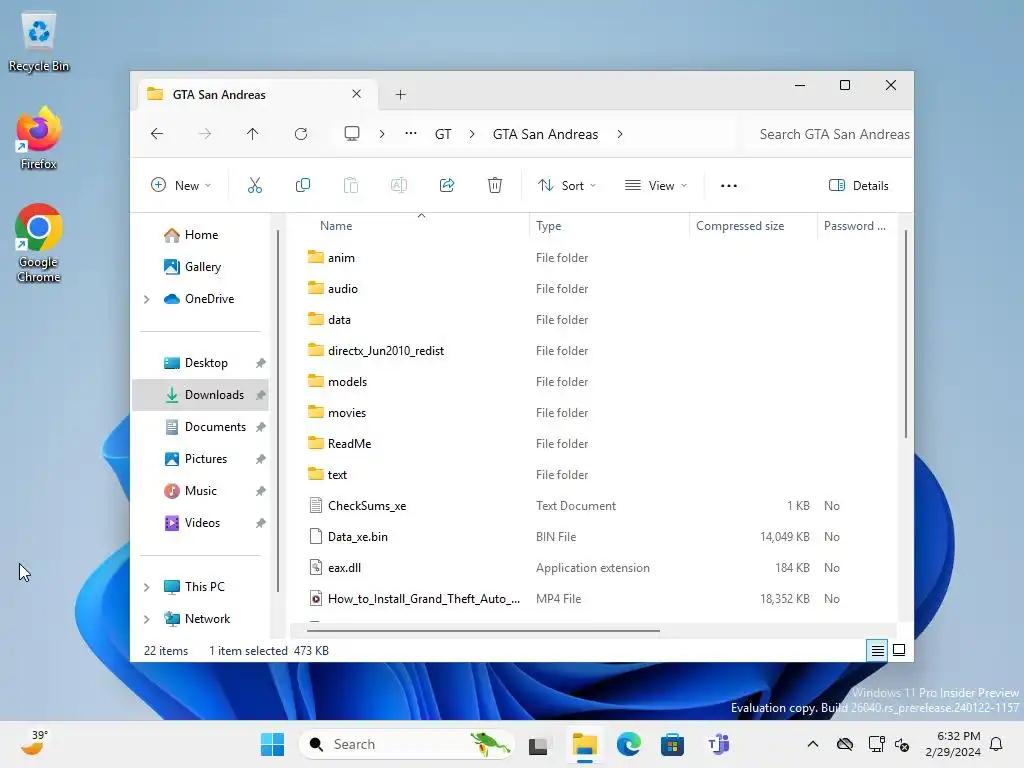Open Music in navigation pane
The height and width of the screenshot is (768, 1024).
tap(200, 491)
